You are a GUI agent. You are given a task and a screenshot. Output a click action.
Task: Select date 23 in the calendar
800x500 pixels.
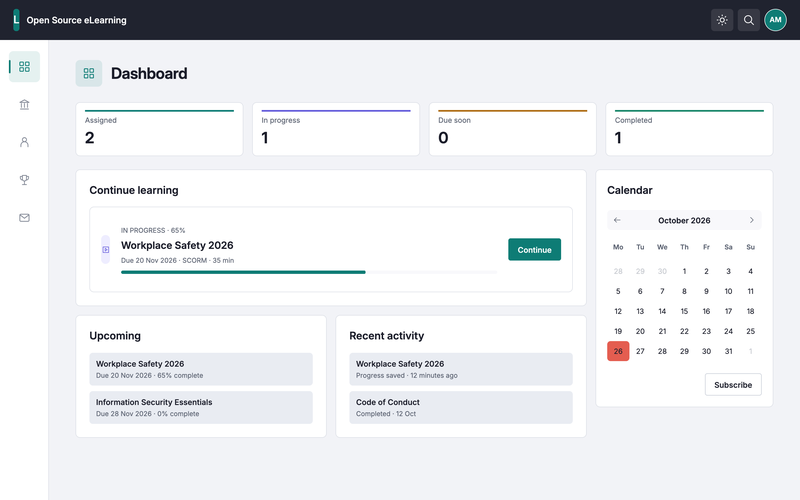point(706,331)
